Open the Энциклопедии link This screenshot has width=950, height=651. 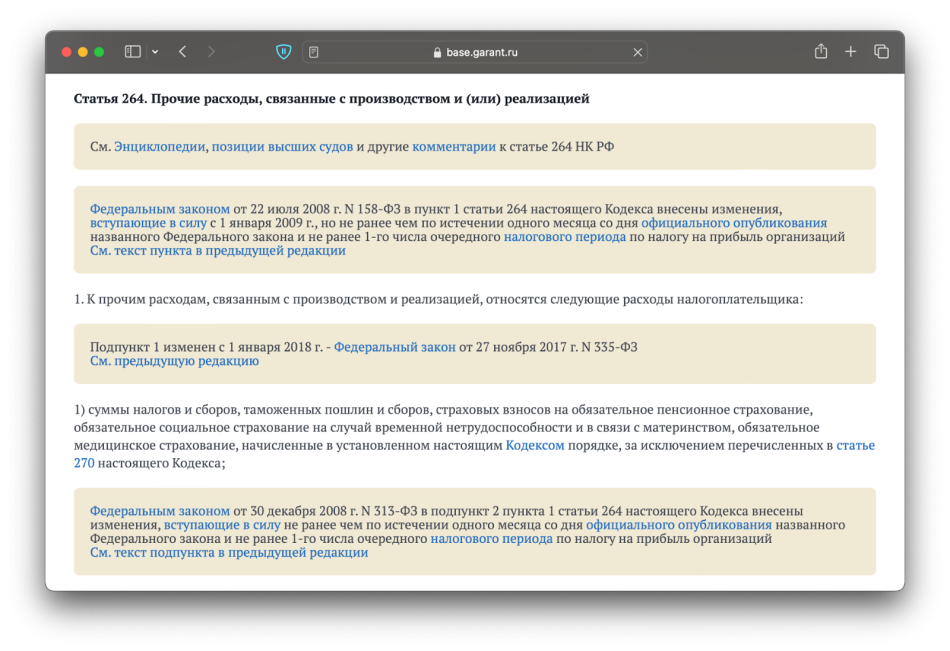point(160,147)
